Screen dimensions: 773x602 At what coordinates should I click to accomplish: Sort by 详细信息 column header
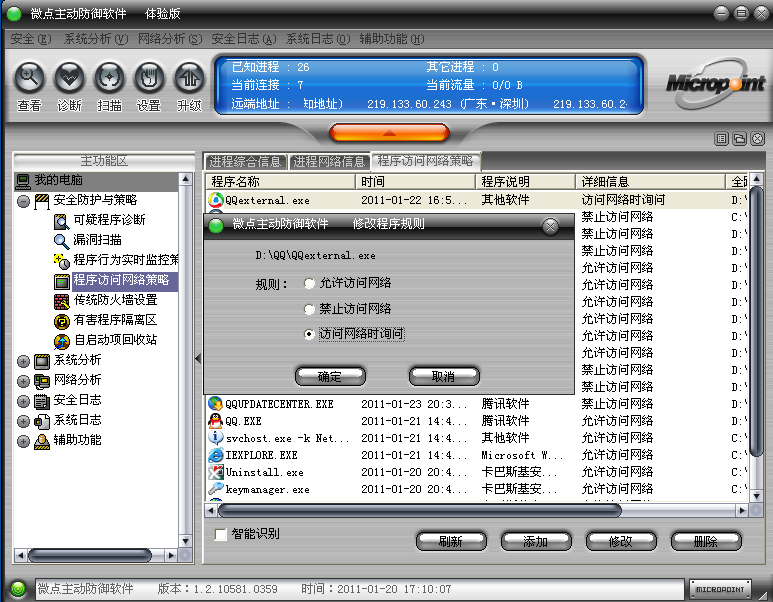[650, 181]
